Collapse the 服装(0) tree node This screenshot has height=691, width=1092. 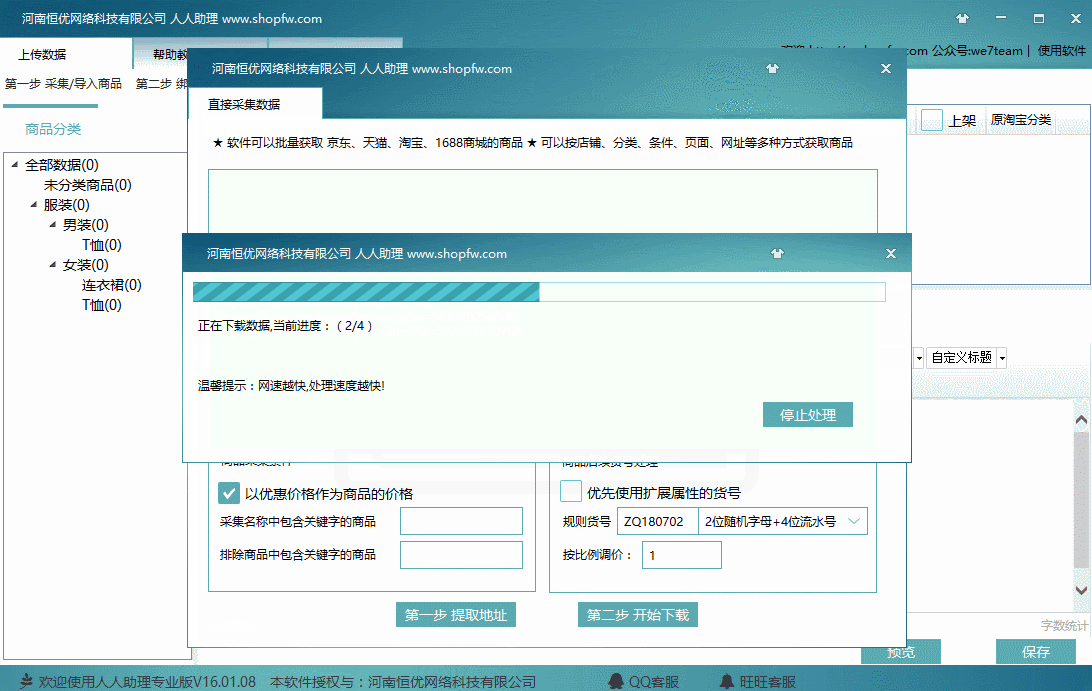pos(33,204)
